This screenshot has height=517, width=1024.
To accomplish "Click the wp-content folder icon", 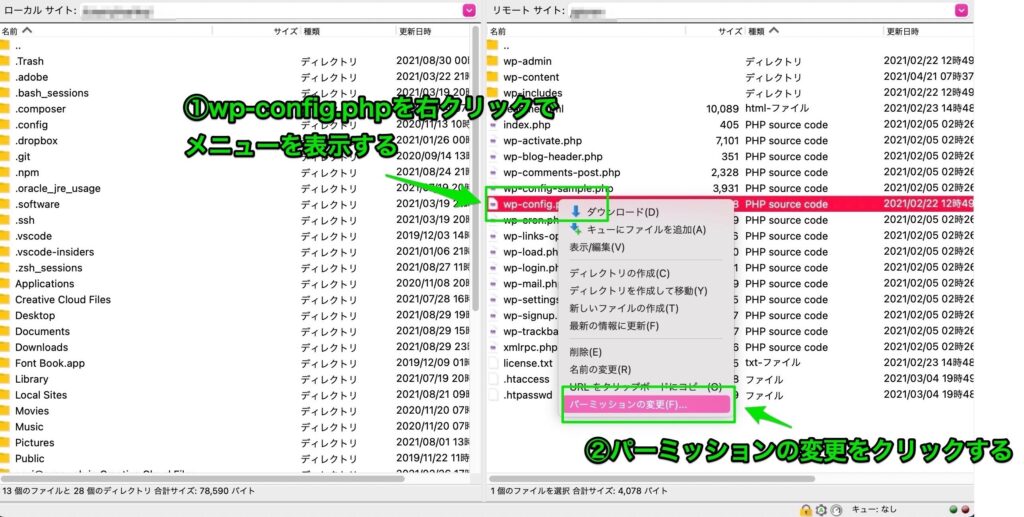I will pos(492,77).
